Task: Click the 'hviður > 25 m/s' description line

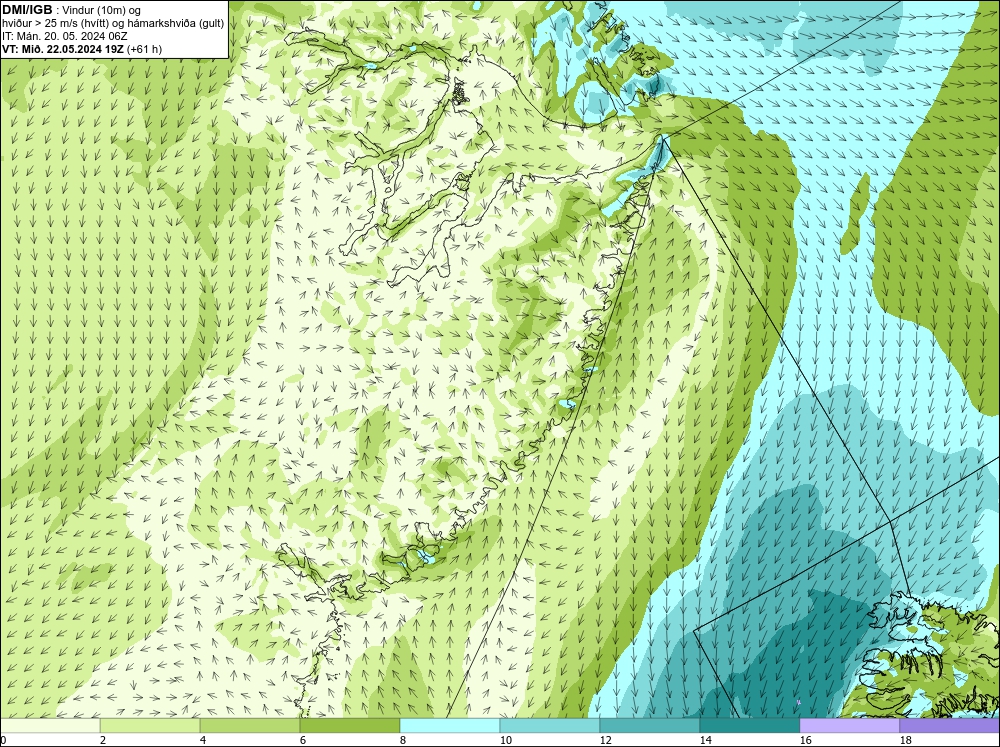Action: click(x=113, y=24)
